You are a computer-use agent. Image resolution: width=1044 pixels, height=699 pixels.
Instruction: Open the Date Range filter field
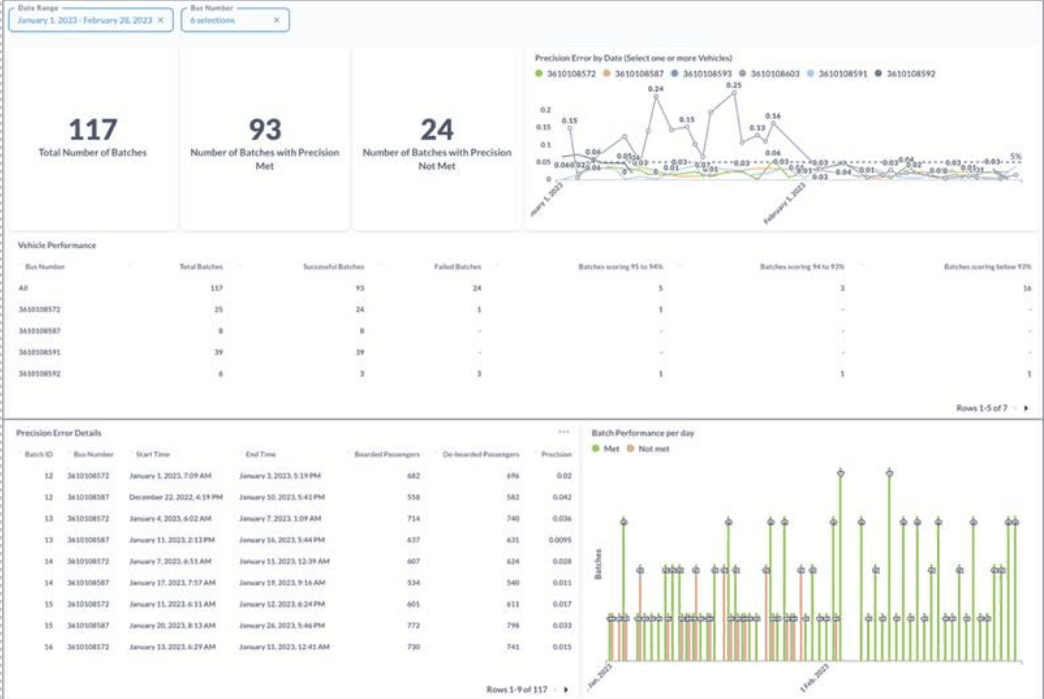91,20
